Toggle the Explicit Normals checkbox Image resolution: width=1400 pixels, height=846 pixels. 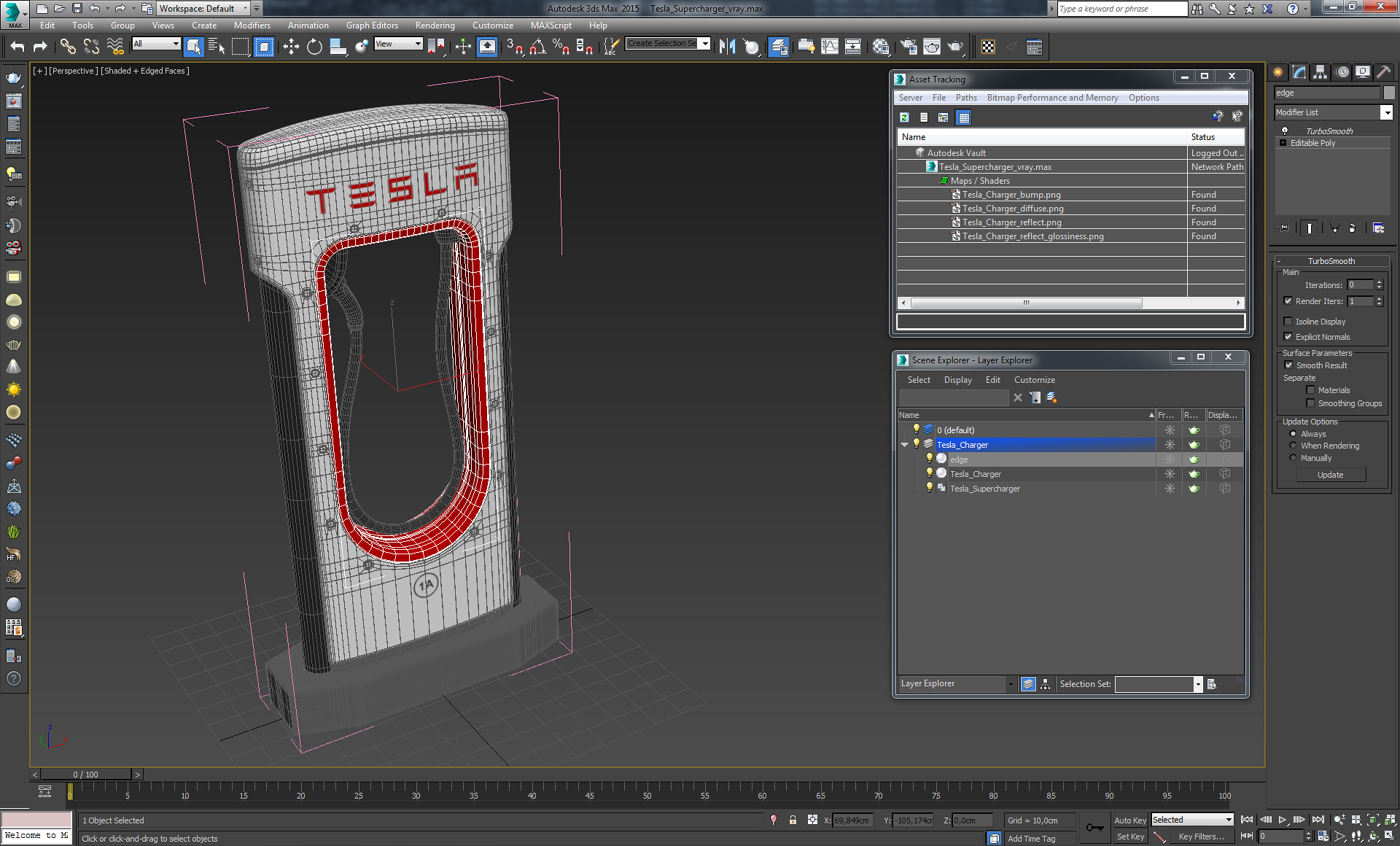coord(1288,337)
